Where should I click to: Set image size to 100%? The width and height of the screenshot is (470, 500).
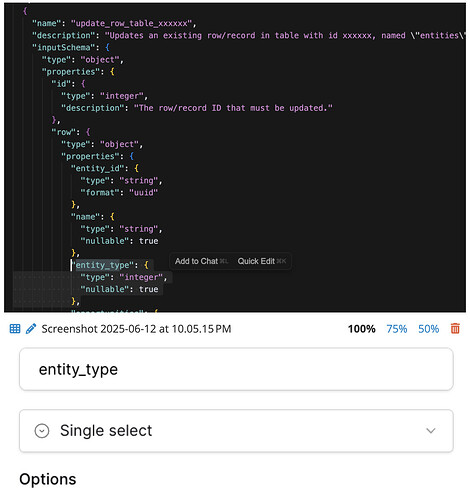(x=362, y=329)
